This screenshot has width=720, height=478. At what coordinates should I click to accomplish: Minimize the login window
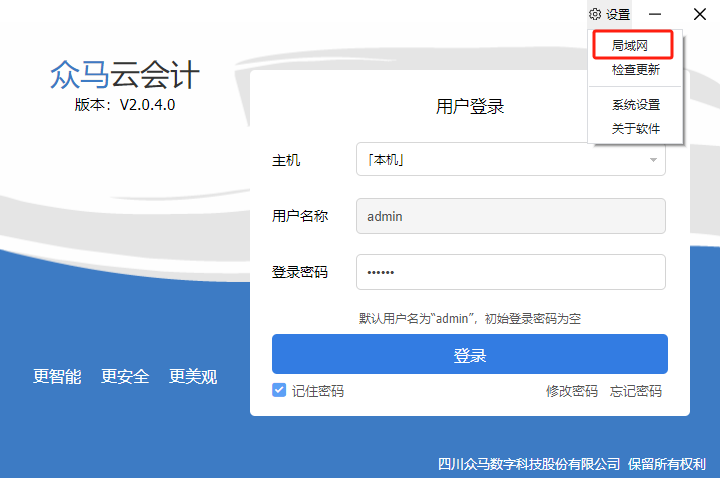(x=655, y=14)
